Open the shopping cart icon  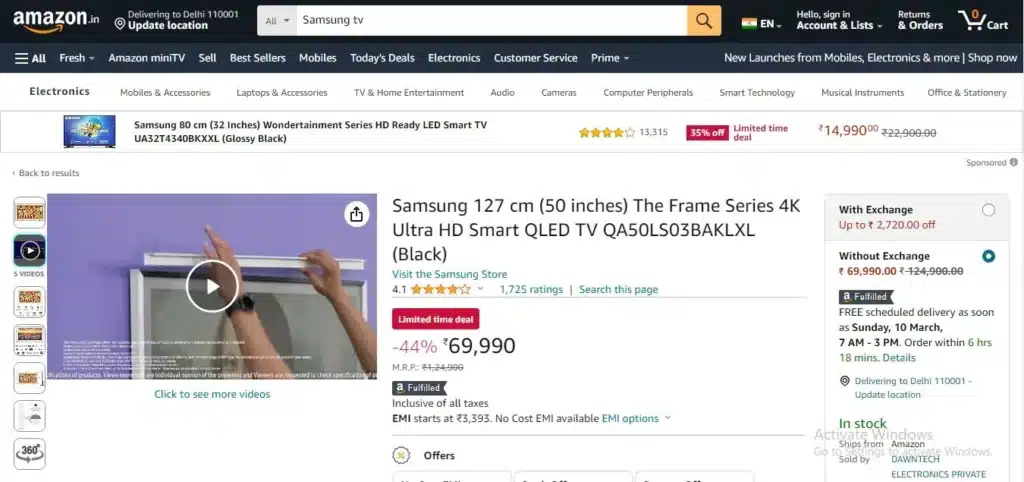point(984,20)
